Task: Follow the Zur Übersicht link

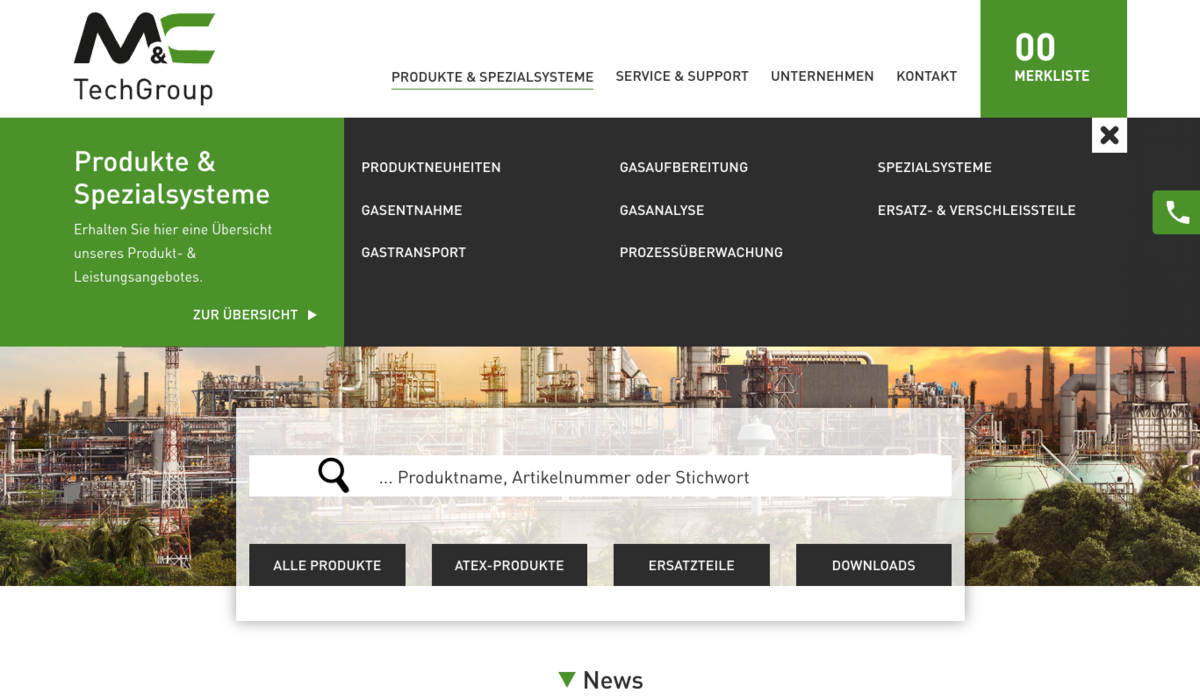Action: pyautogui.click(x=254, y=315)
